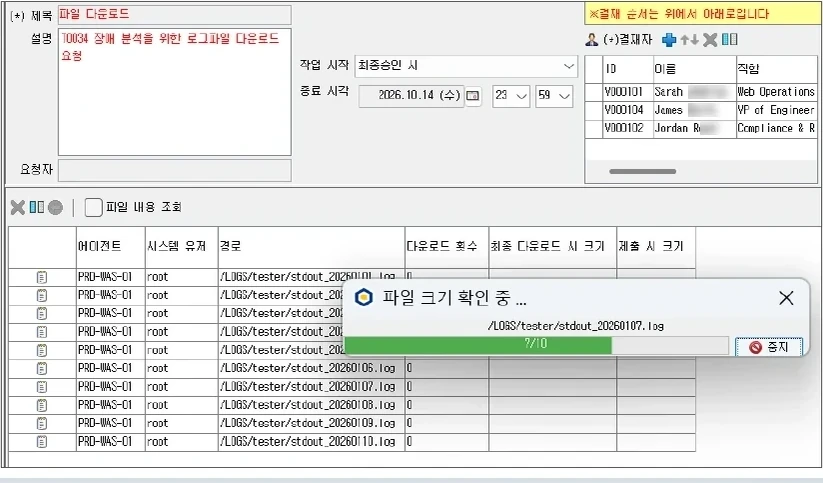Click the 제출 시 크기 column header
This screenshot has height=483, width=823.
click(x=656, y=247)
